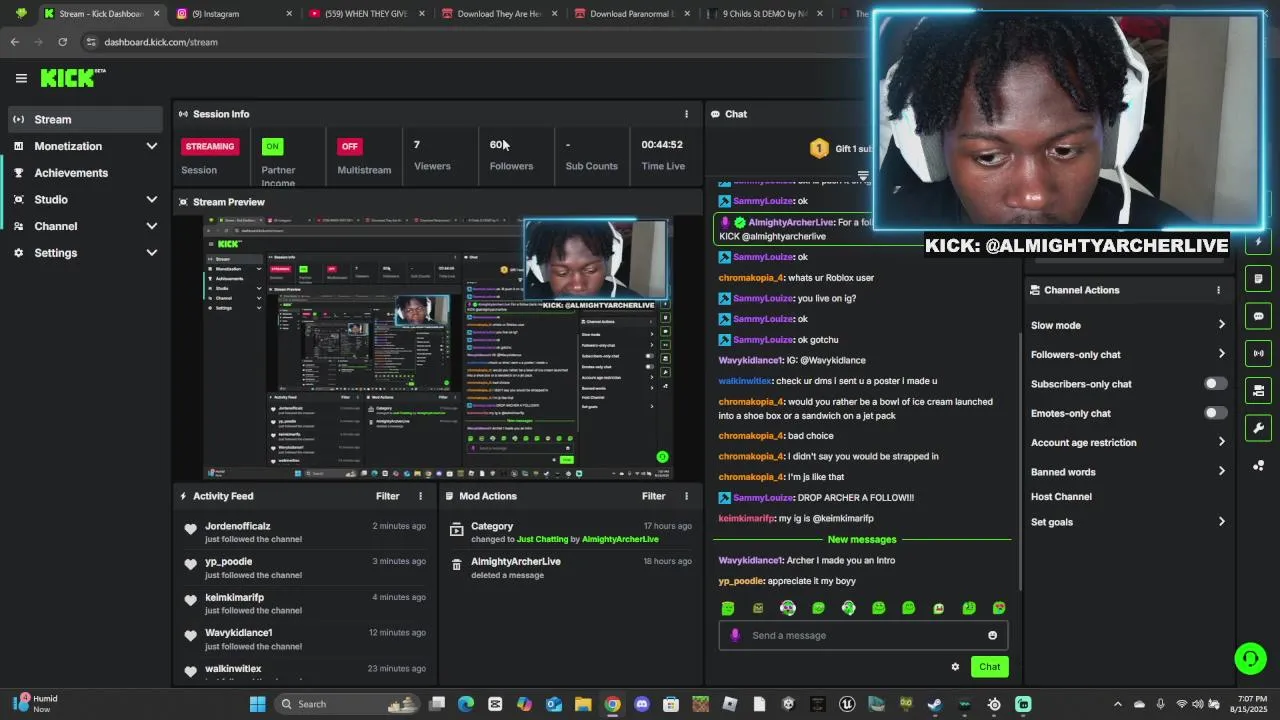Screen dimensions: 1280x720
Task: Open Steam from the taskbar
Action: tap(934, 704)
